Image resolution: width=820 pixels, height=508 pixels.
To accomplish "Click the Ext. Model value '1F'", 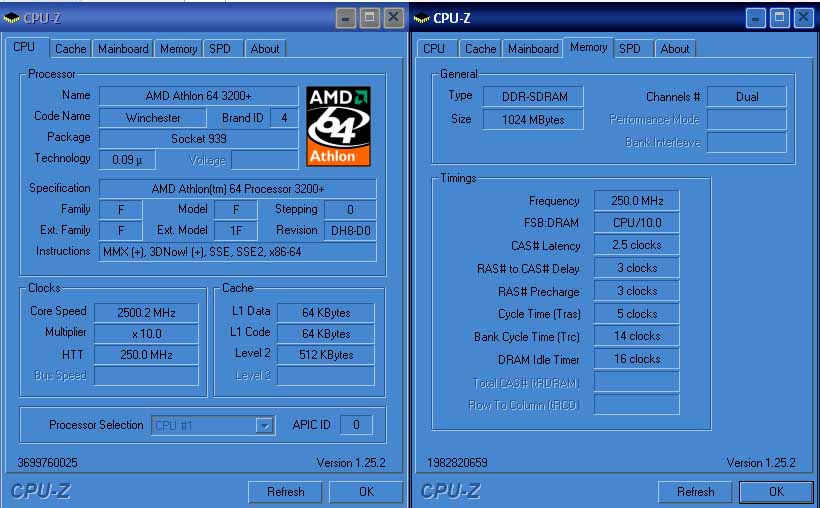I will (x=236, y=231).
